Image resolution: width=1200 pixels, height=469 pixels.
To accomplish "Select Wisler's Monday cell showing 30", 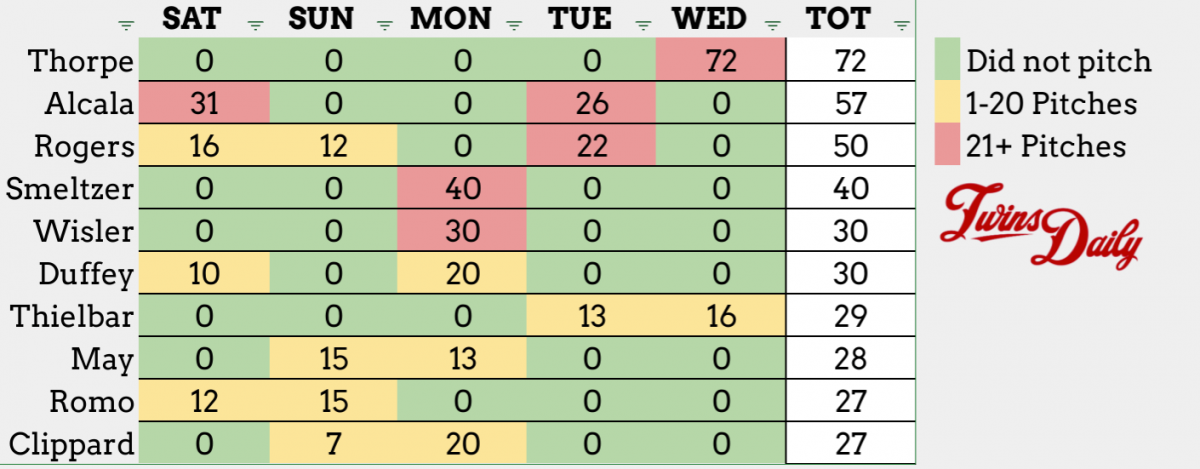I will pyautogui.click(x=461, y=230).
